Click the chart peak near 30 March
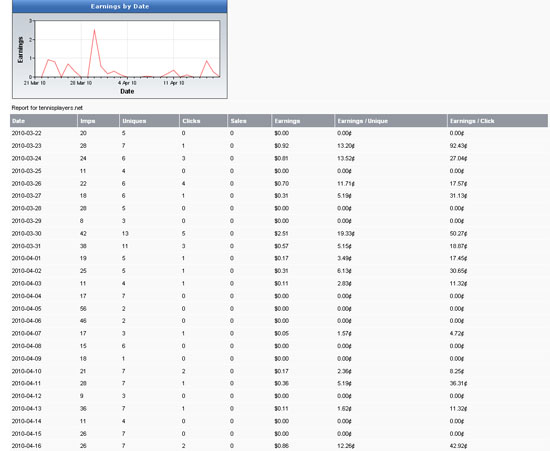 (x=94, y=31)
